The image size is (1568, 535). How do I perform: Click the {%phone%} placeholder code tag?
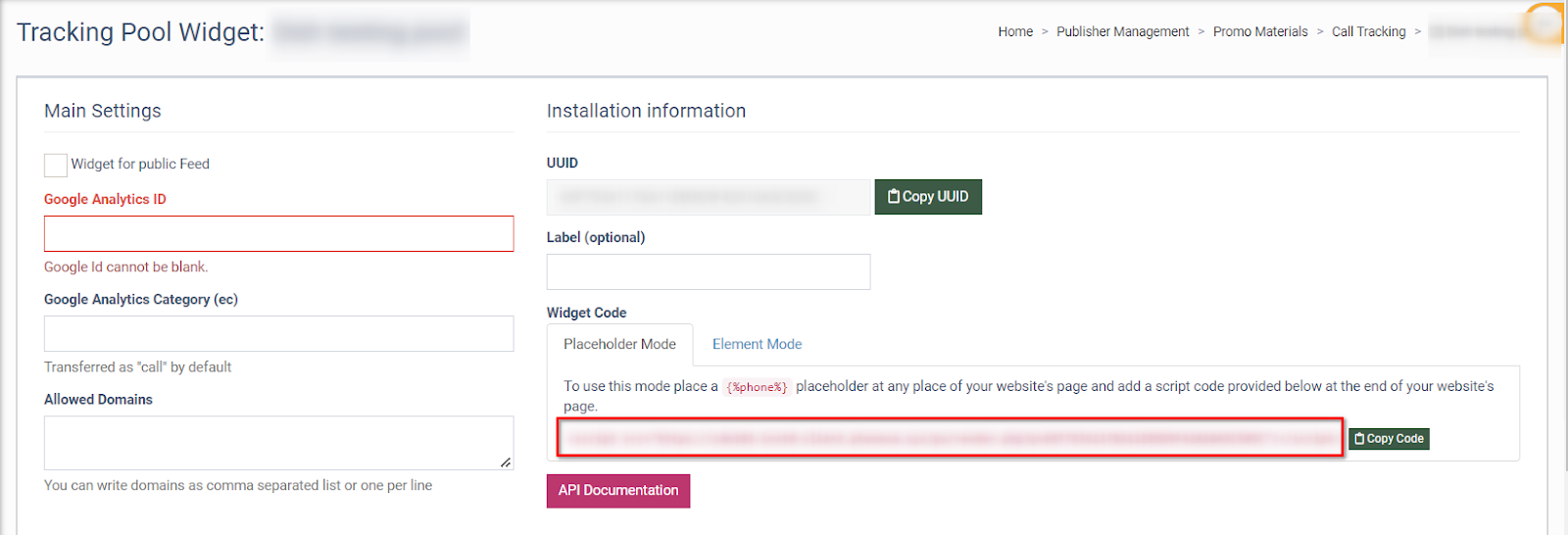757,387
